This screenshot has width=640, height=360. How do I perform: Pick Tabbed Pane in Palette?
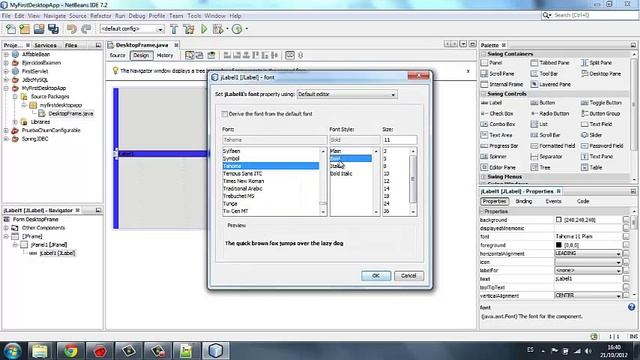(x=550, y=63)
